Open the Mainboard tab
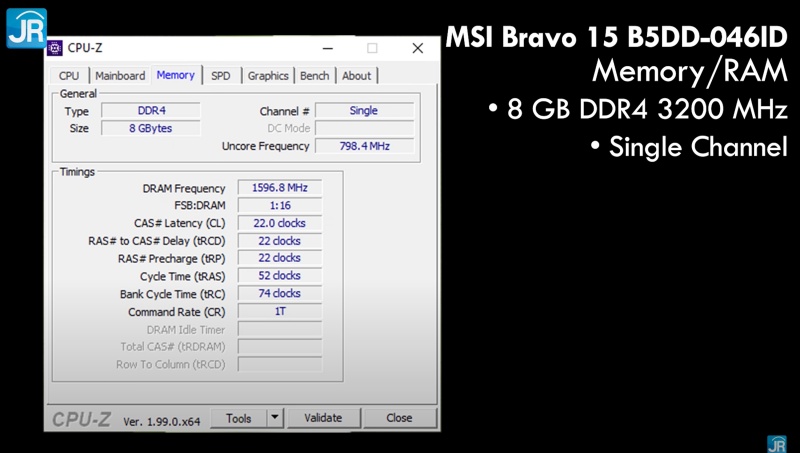Viewport: 800px width, 453px height. tap(120, 76)
